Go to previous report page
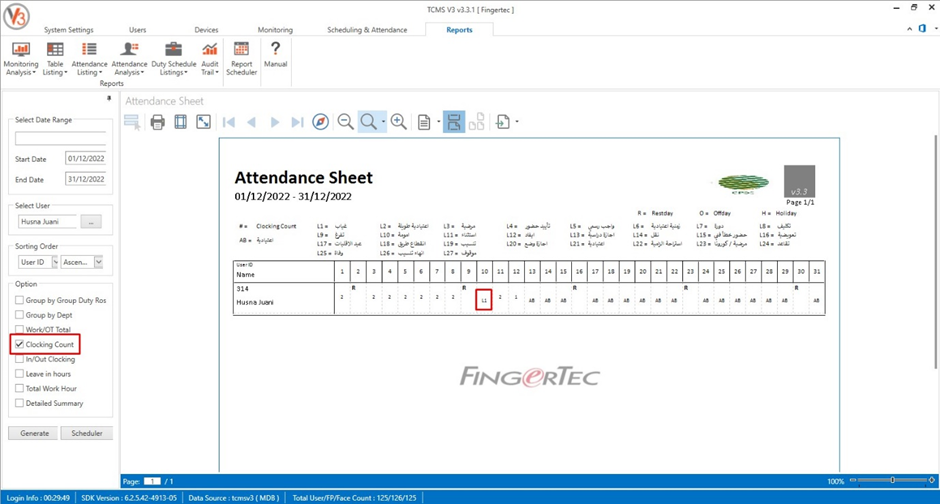 click(x=251, y=122)
